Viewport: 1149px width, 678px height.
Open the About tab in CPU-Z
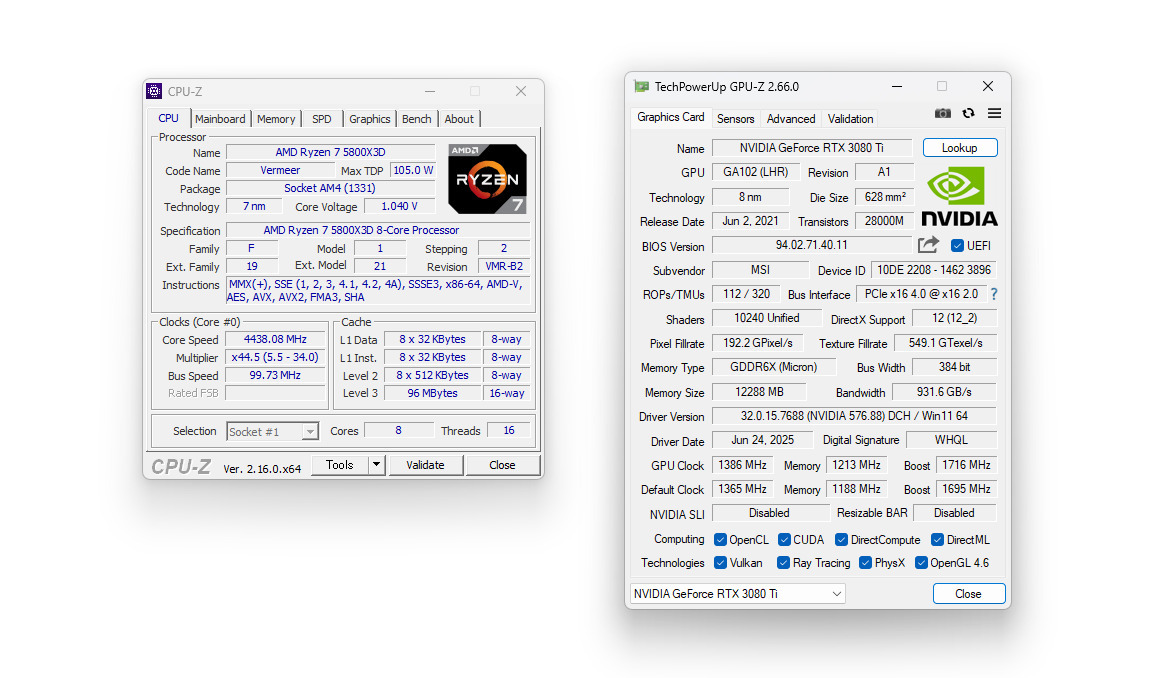[x=459, y=119]
